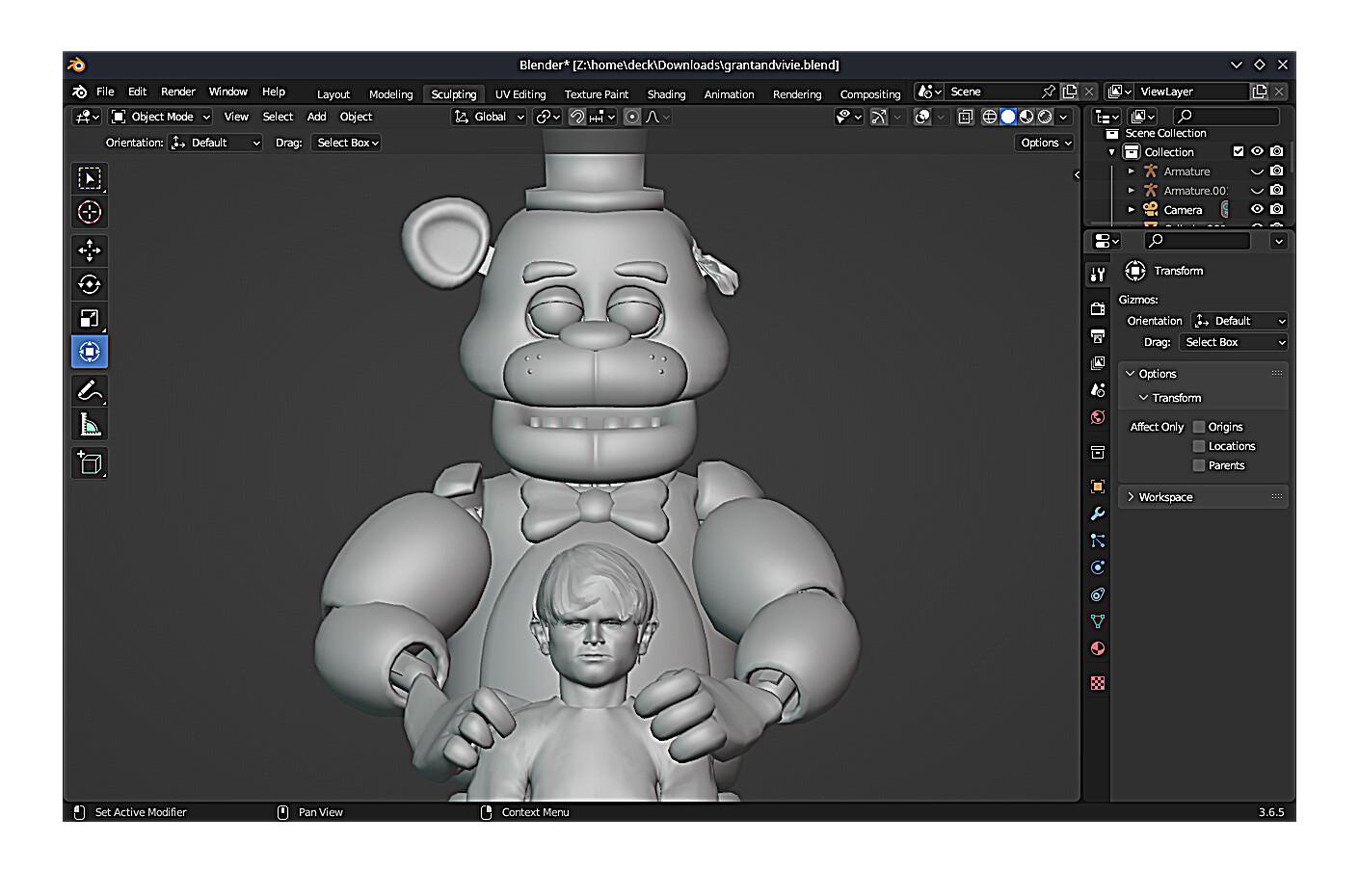Open Global transform orientation dropdown

pos(489,117)
